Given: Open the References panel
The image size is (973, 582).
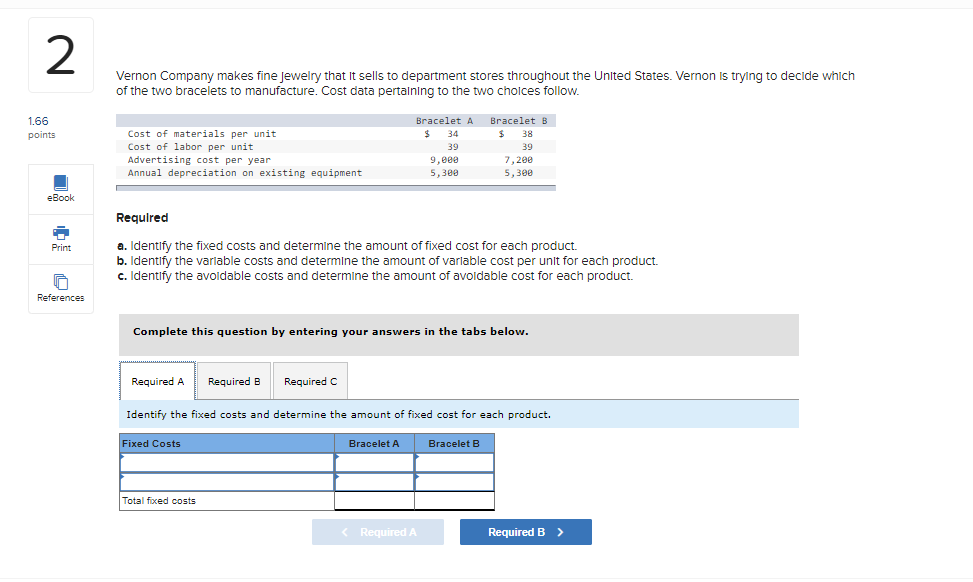Looking at the screenshot, I should [x=60, y=288].
